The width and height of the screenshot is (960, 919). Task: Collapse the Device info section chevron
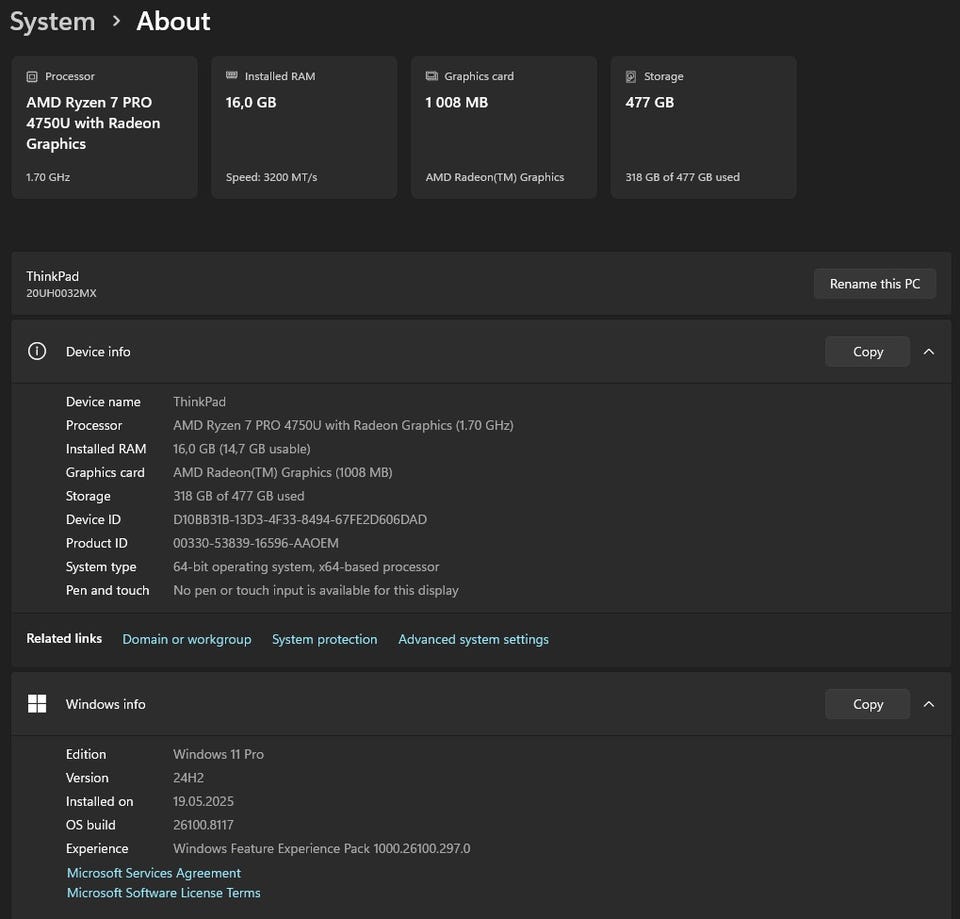[x=928, y=351]
